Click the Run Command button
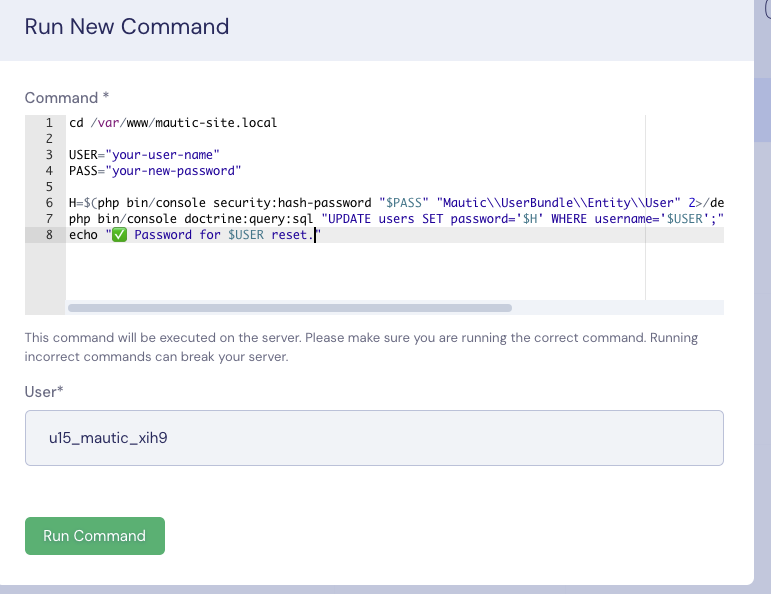The image size is (771, 594). [x=95, y=535]
